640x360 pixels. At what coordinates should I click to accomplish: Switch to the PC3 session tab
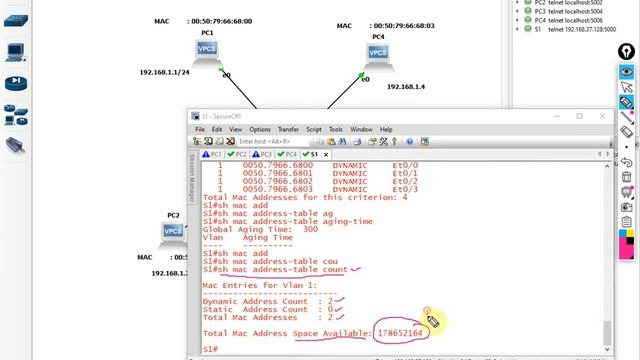click(262, 154)
